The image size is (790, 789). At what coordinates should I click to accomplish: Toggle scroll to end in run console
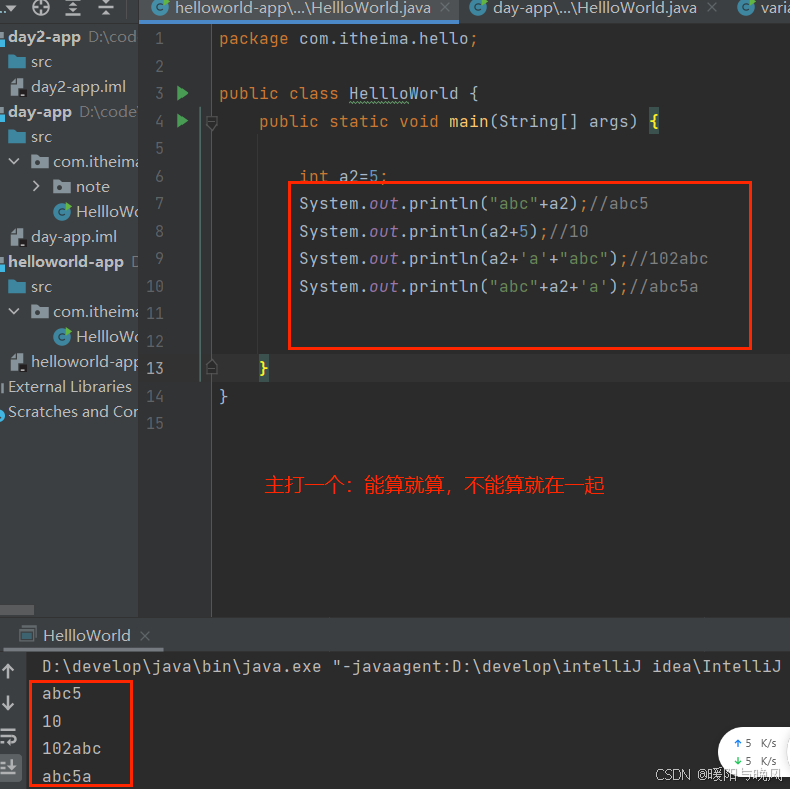9,767
